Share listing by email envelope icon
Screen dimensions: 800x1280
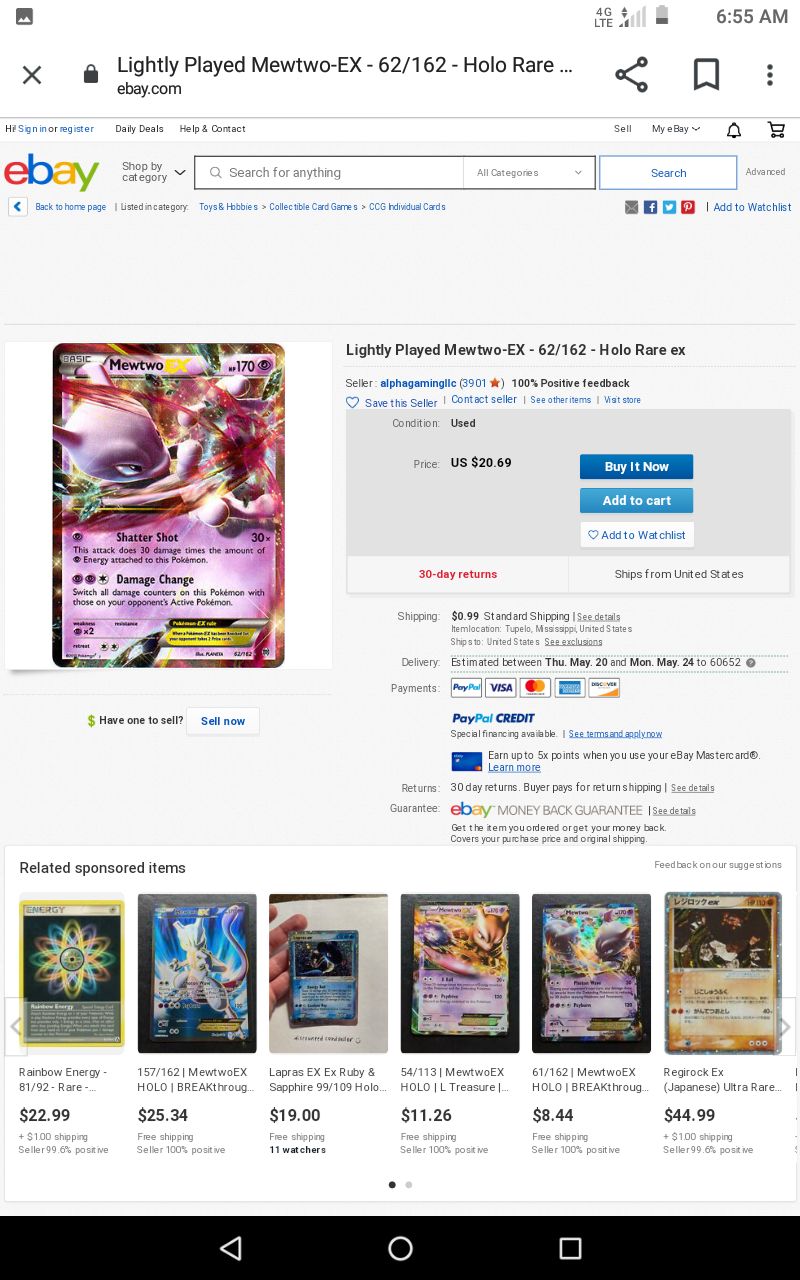[x=632, y=207]
